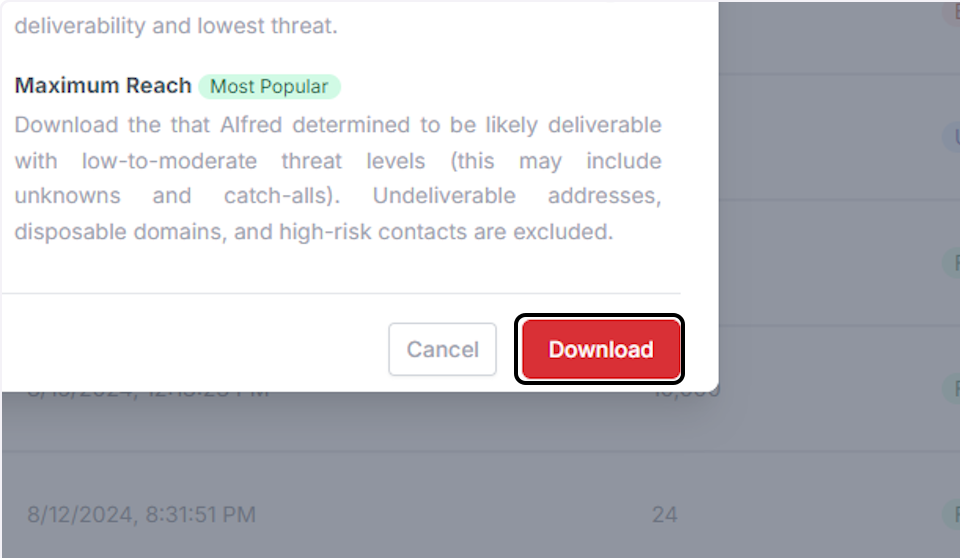Click the Maximum Reach description paragraph

click(338, 178)
